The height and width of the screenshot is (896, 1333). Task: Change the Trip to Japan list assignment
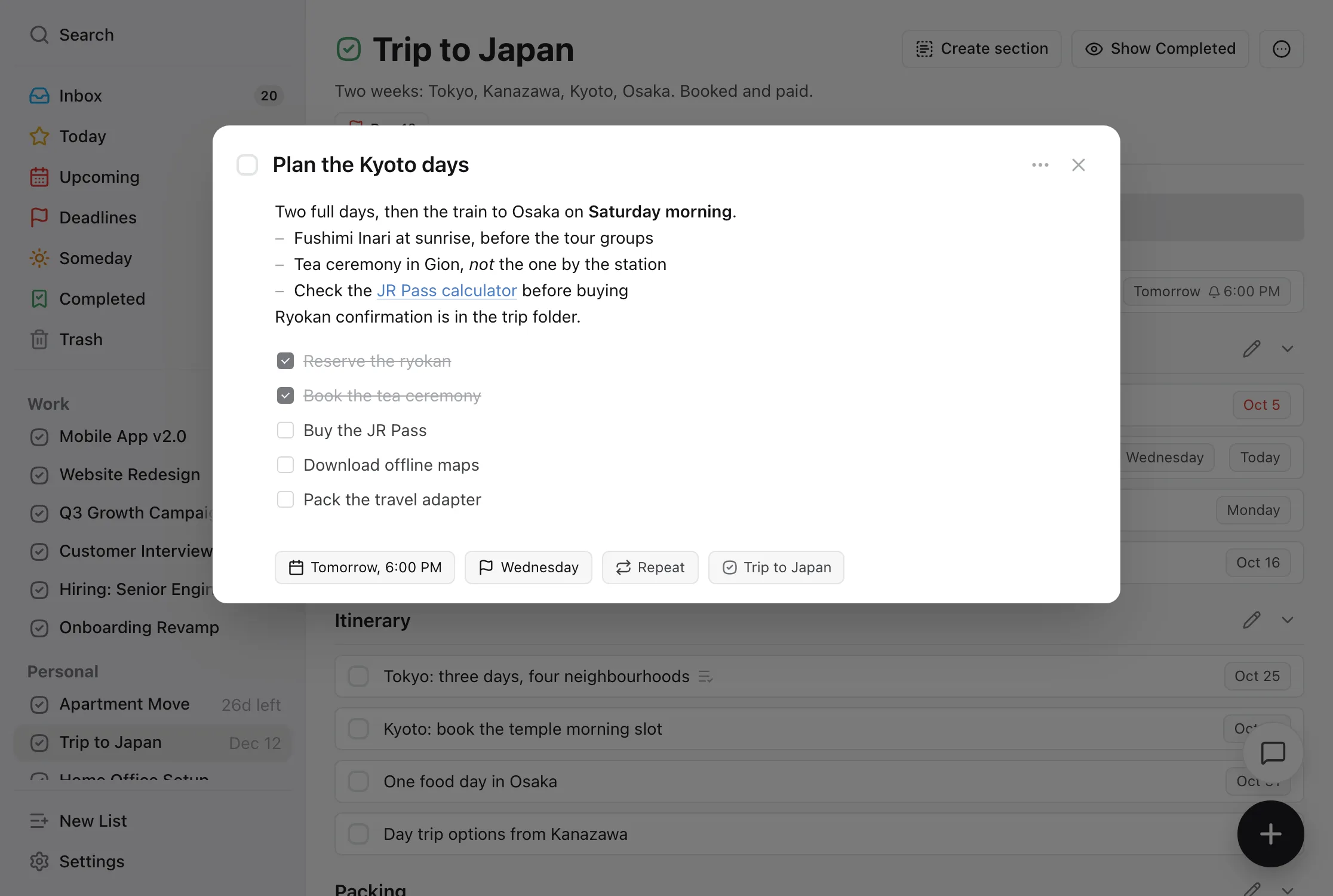coord(776,567)
